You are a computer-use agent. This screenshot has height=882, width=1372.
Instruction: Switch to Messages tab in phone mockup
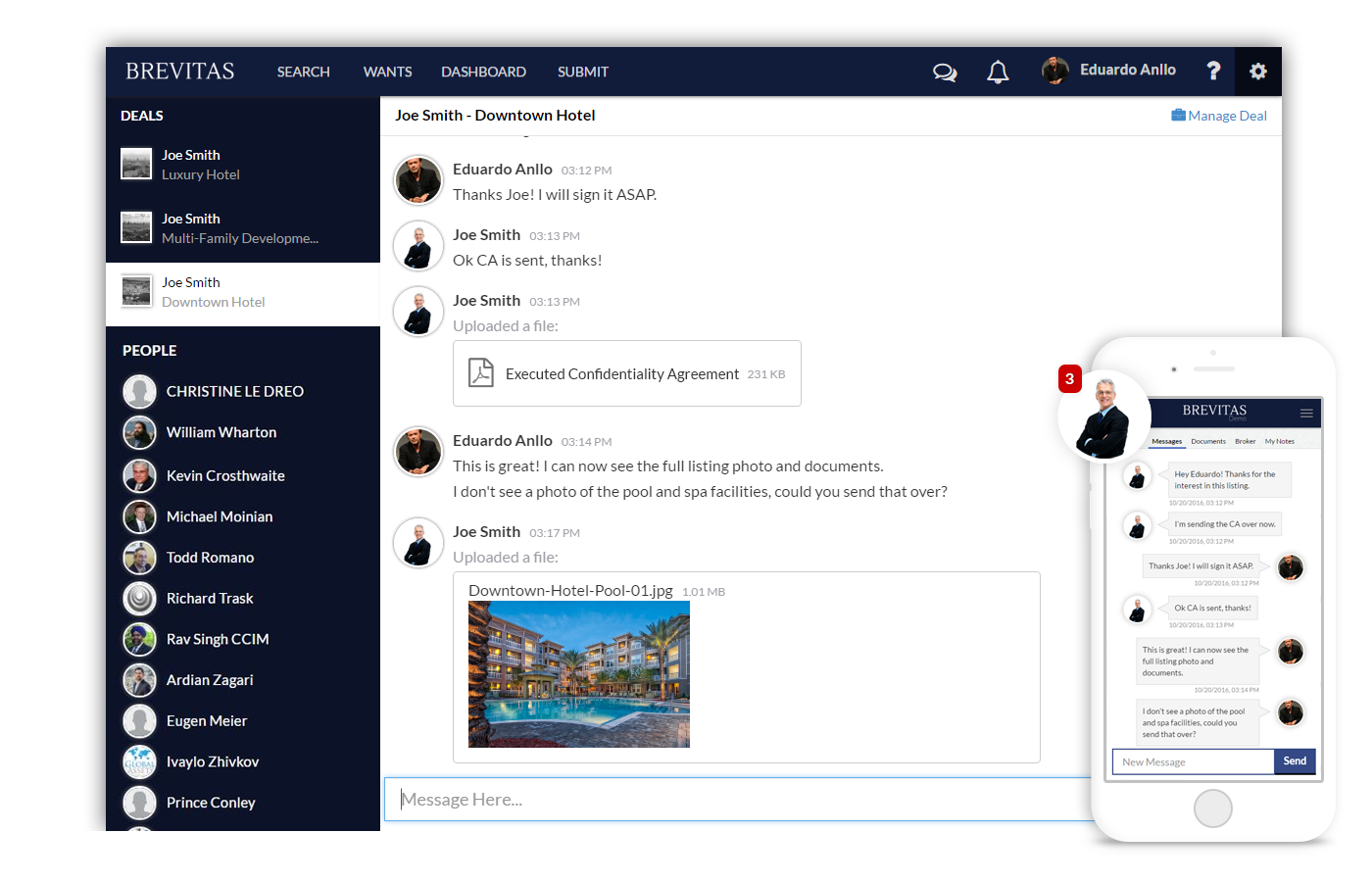[x=1166, y=441]
